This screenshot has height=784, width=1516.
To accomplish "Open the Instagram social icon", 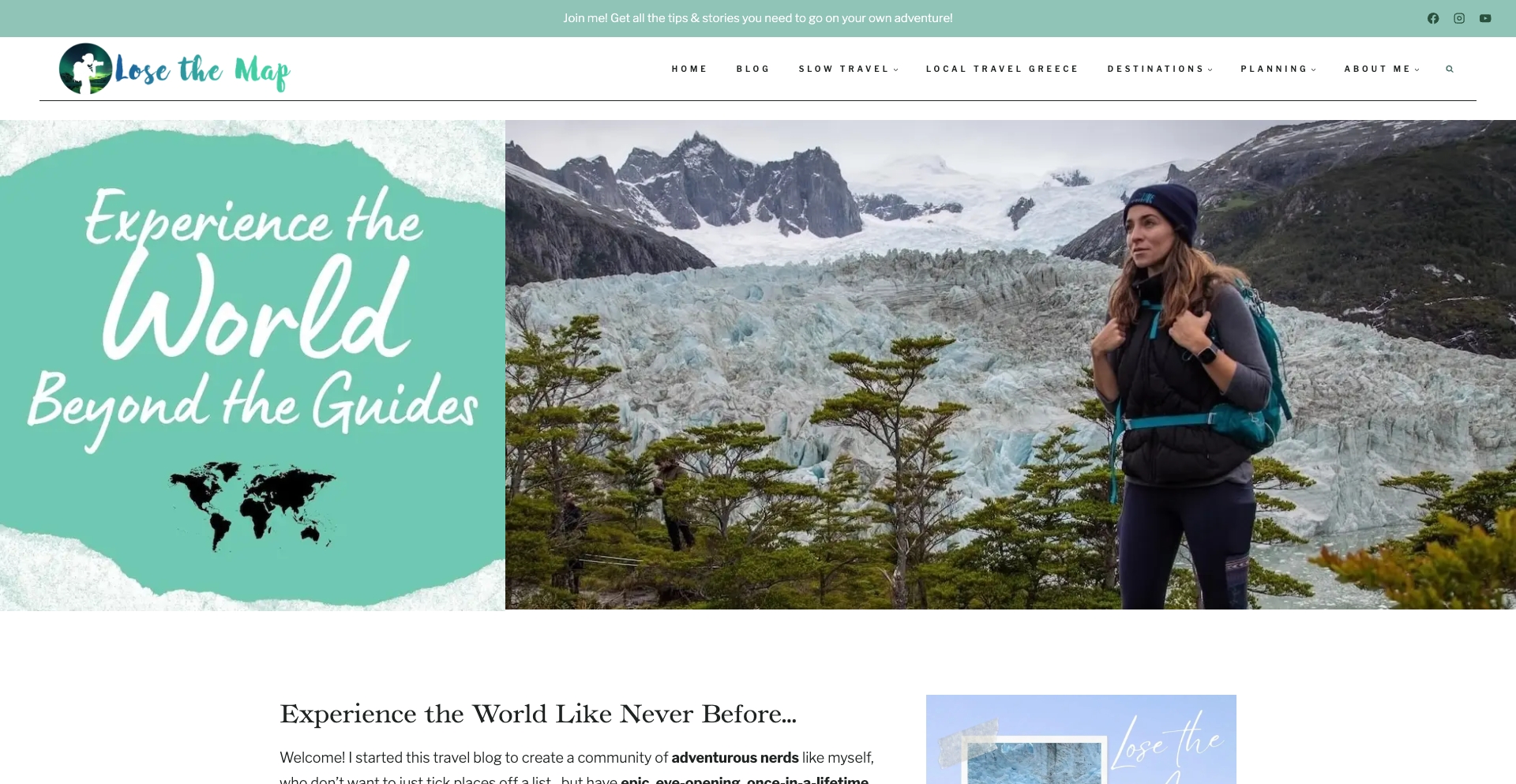I will 1459,18.
